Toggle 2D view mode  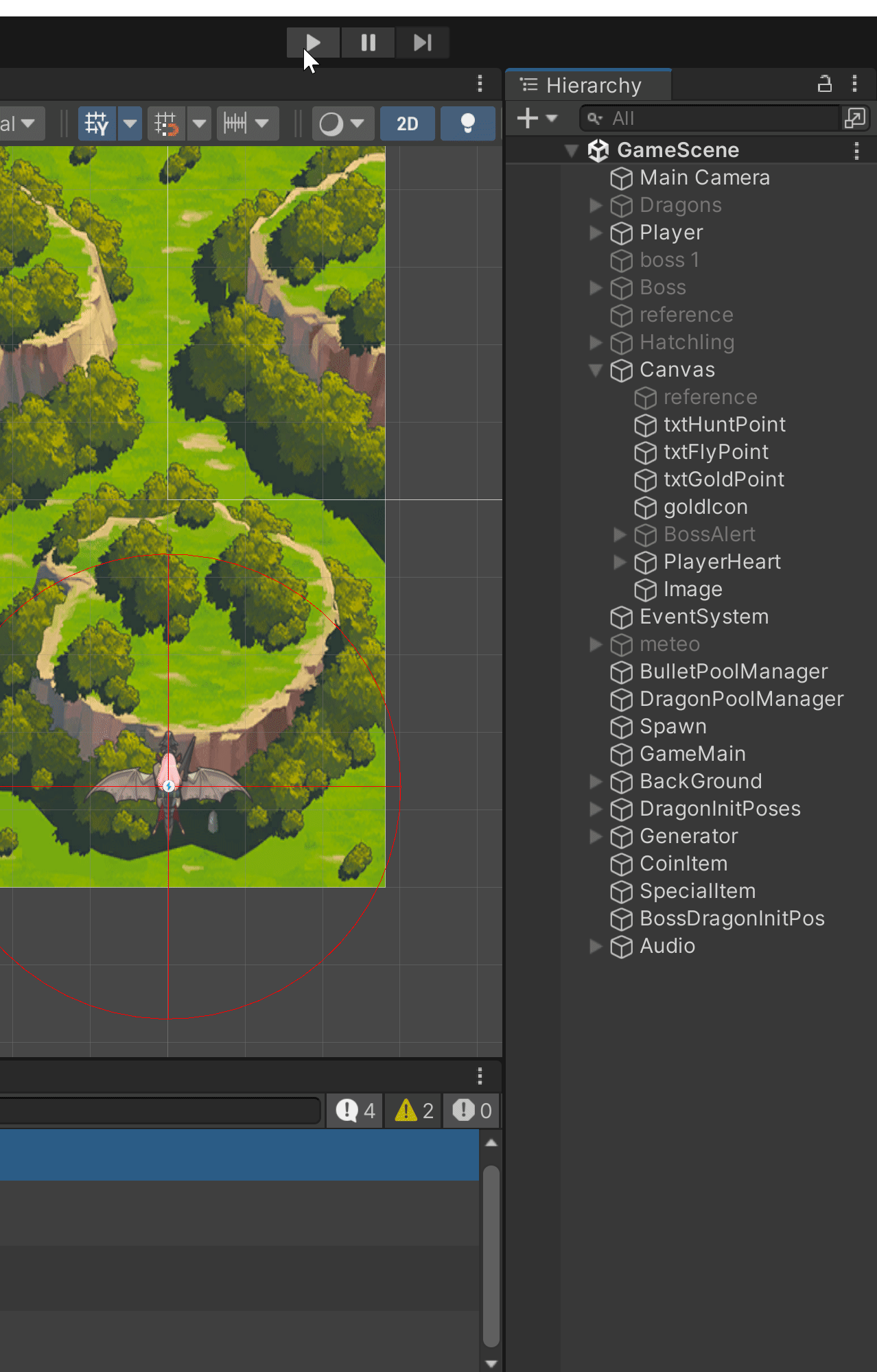click(408, 123)
